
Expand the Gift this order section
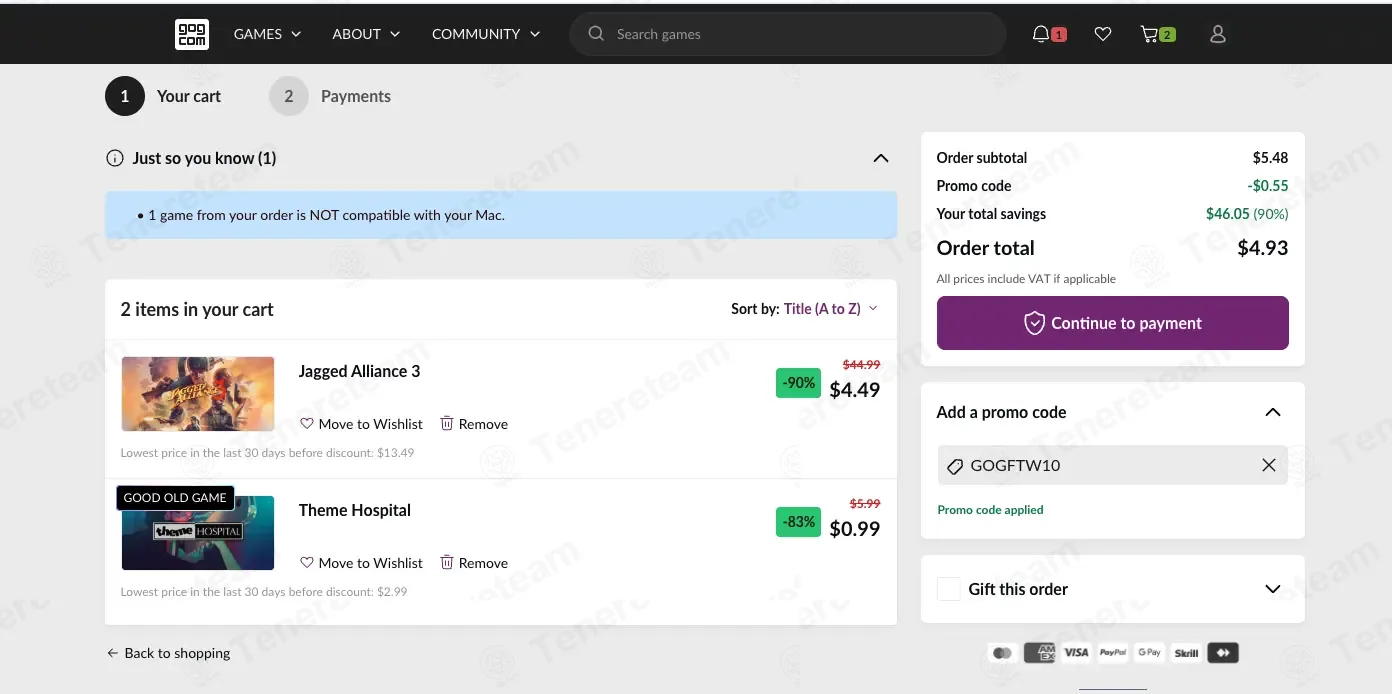(x=1273, y=589)
